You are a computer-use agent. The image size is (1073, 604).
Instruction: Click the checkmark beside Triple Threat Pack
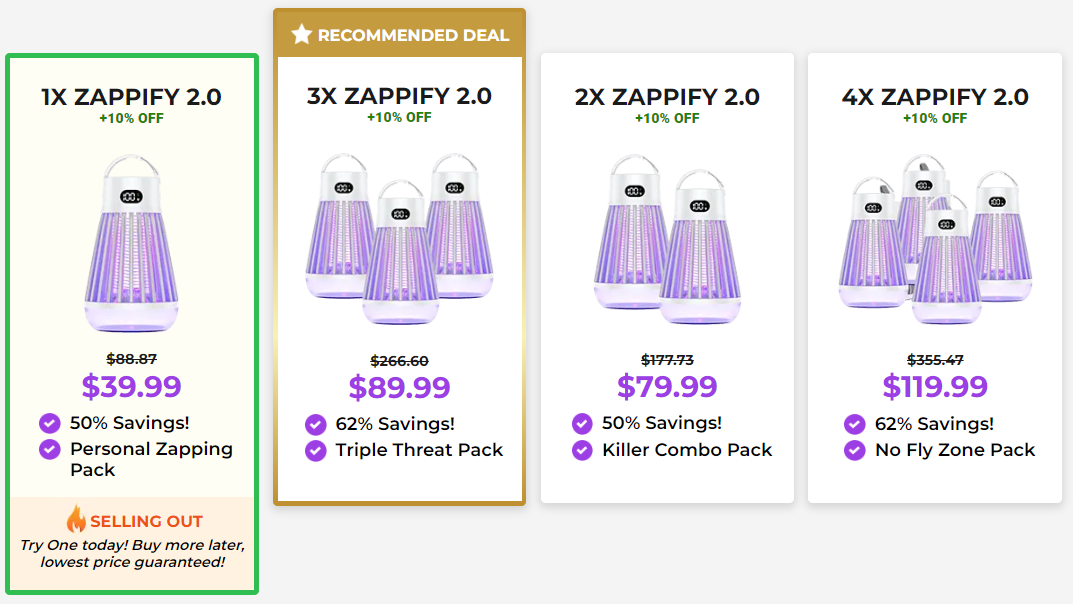pyautogui.click(x=317, y=450)
